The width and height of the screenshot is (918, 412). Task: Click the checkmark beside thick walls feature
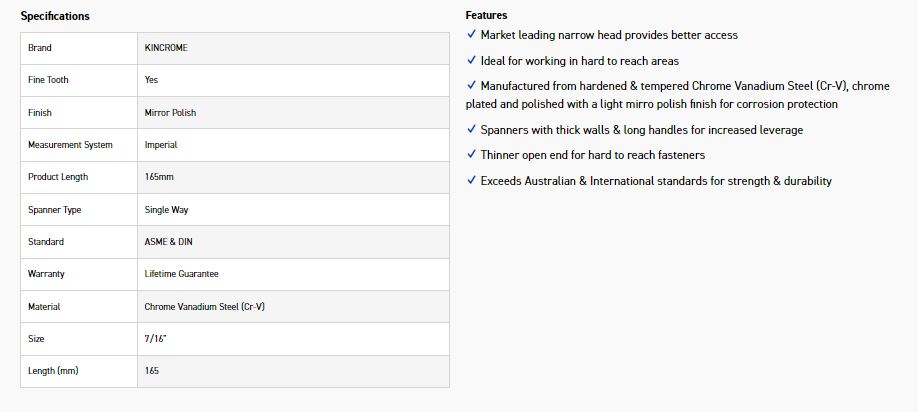[x=471, y=130]
